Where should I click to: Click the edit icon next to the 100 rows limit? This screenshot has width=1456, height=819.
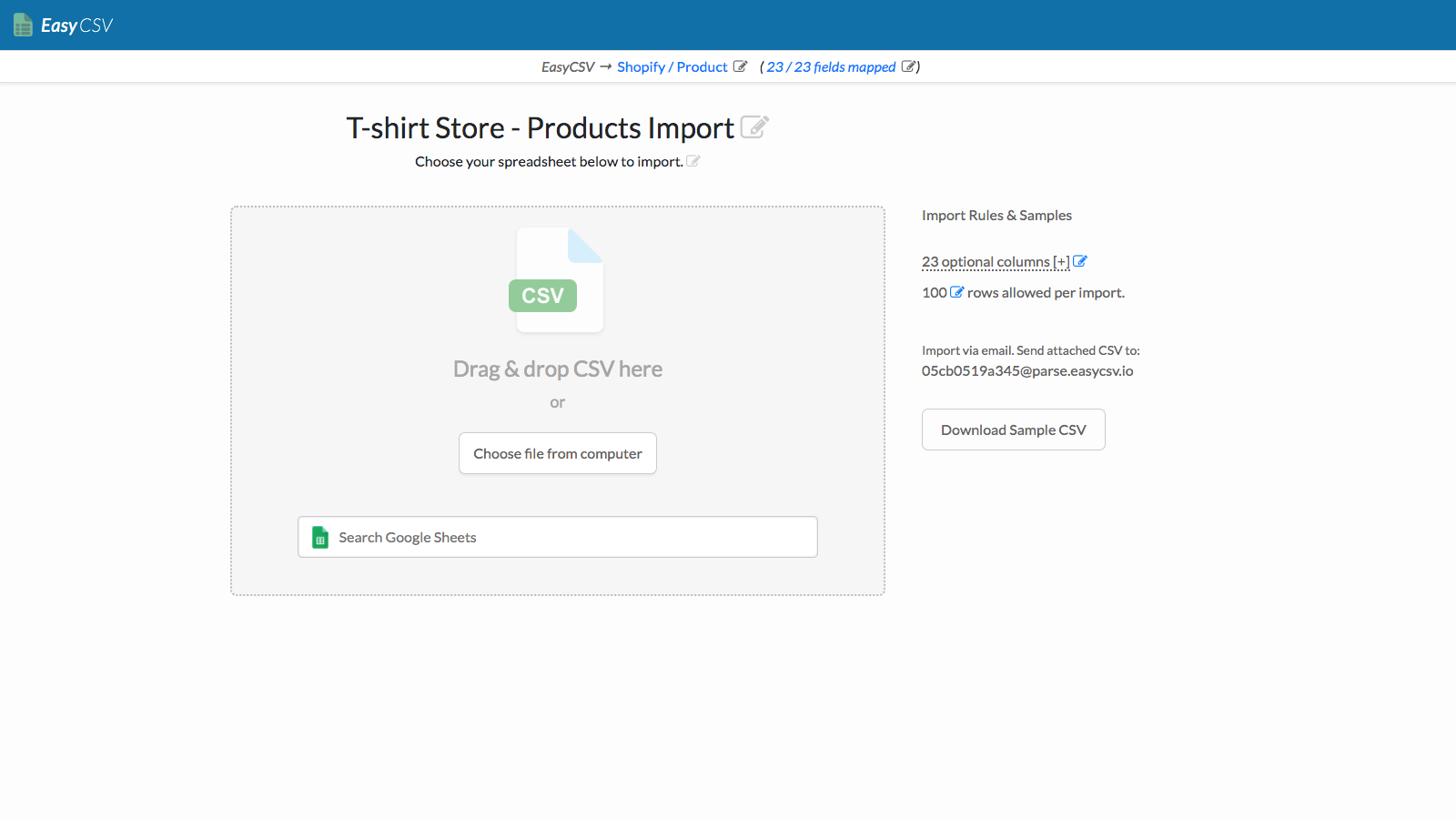956,292
